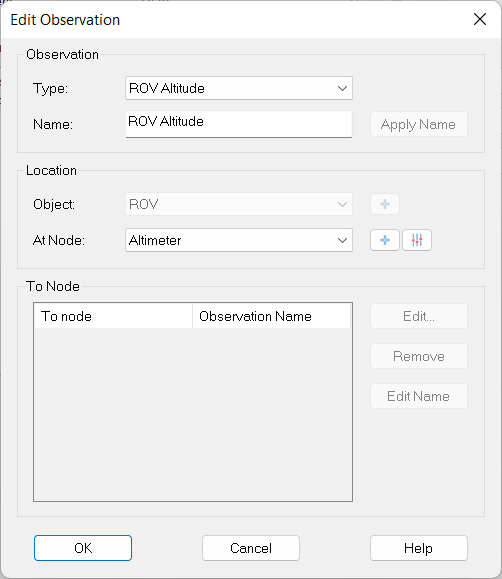Click the To node column header
This screenshot has height=579, width=502.
[x=113, y=316]
